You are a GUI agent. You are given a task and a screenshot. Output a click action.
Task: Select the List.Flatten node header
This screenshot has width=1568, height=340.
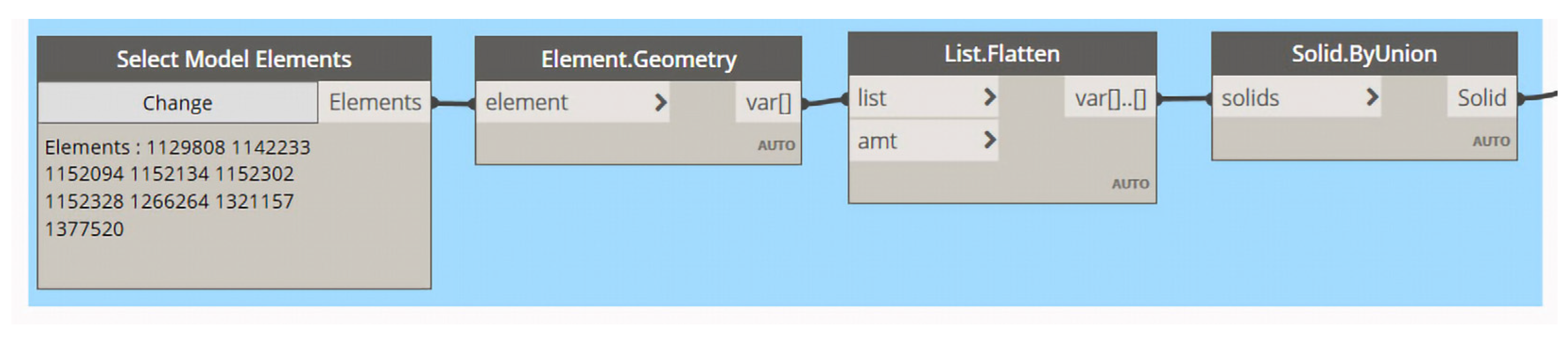tap(1002, 54)
